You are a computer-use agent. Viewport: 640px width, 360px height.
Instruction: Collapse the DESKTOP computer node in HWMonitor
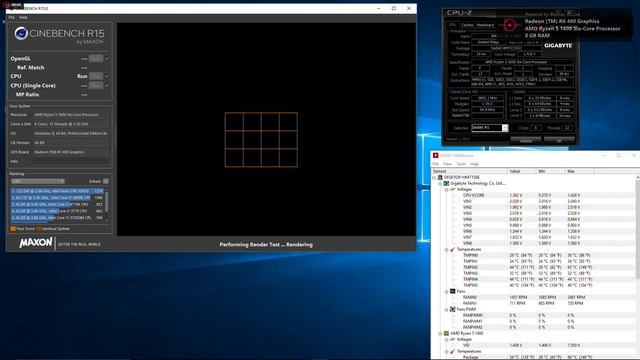(435, 178)
